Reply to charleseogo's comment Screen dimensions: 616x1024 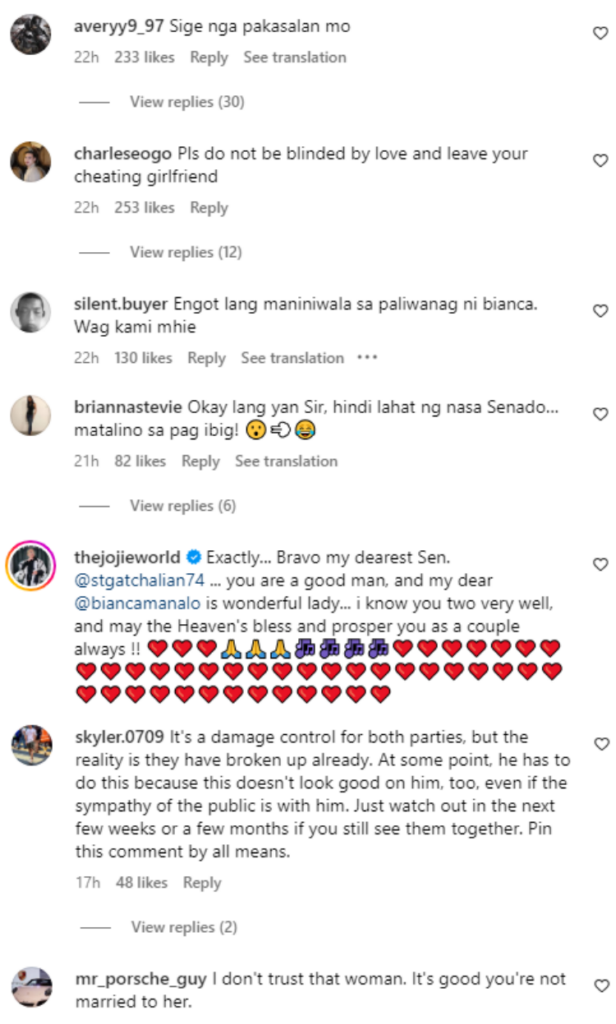[x=209, y=208]
